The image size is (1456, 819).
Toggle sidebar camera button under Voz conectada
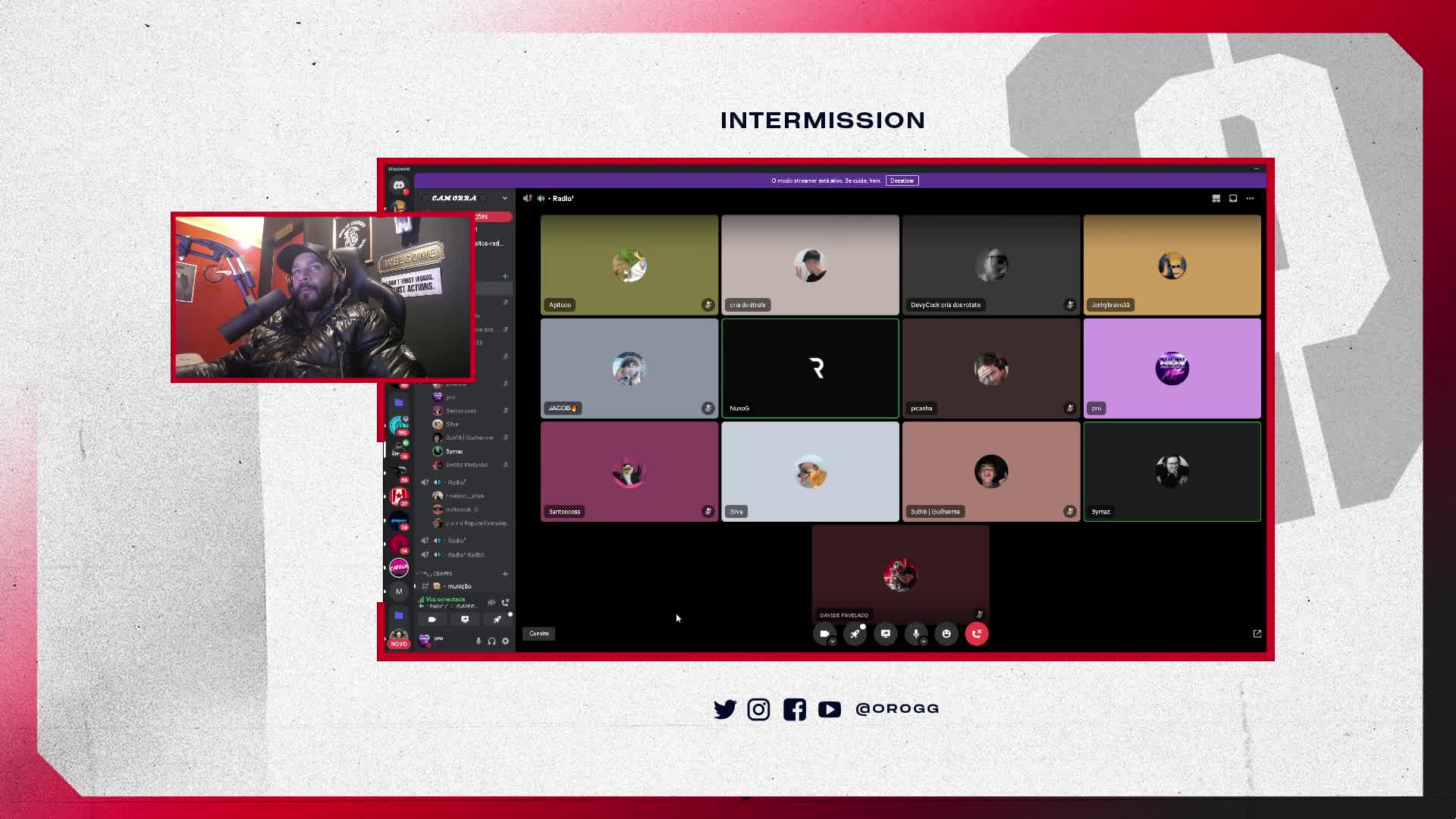coord(432,620)
